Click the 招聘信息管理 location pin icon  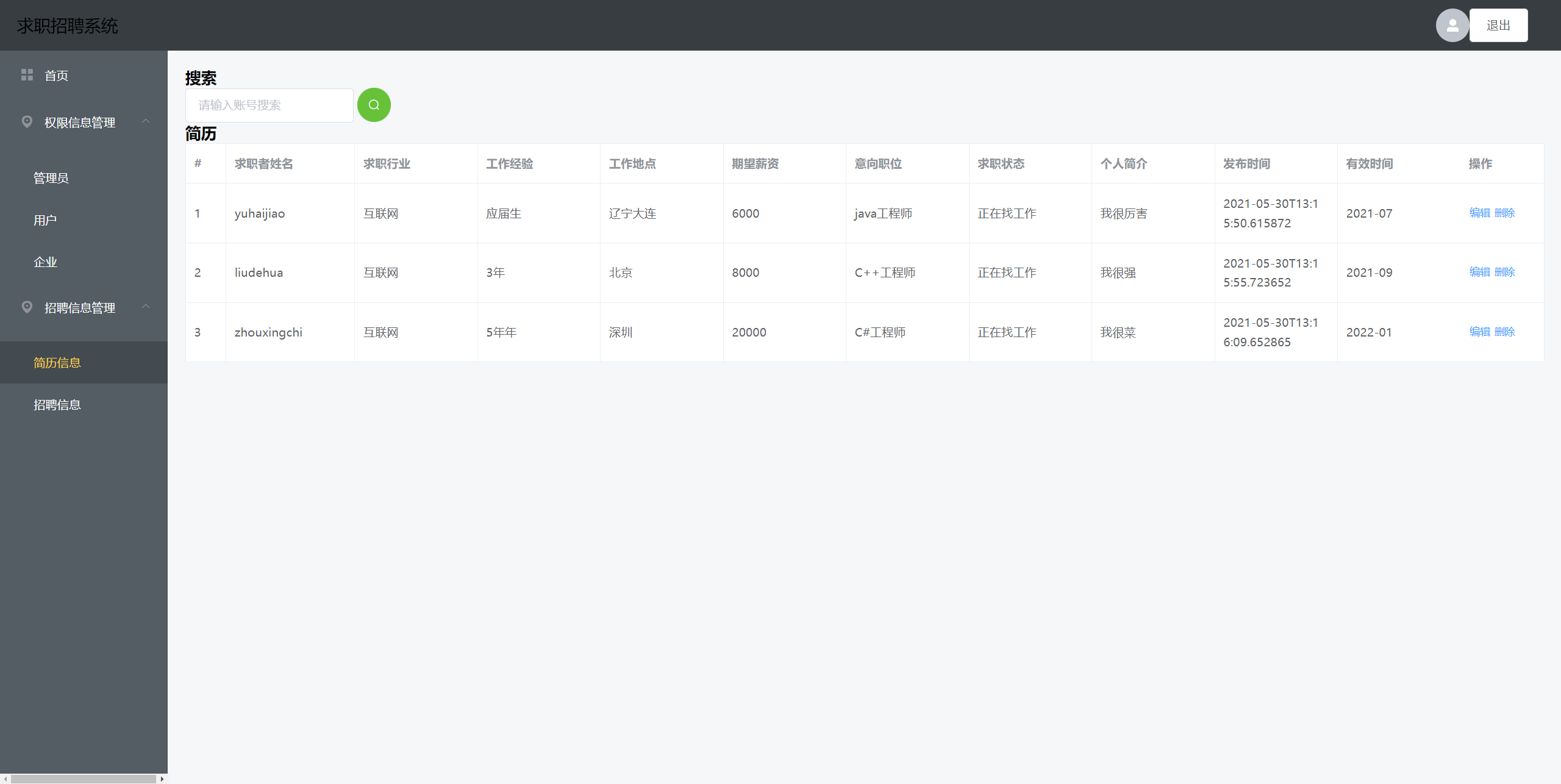point(27,307)
